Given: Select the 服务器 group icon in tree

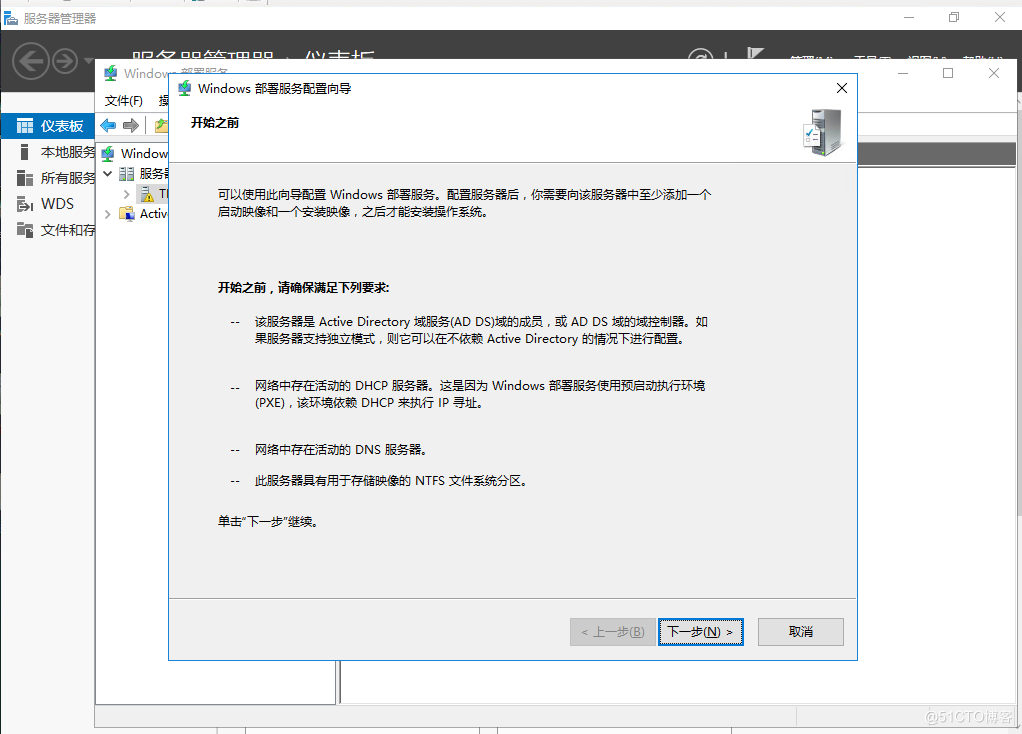Looking at the screenshot, I should [127, 173].
